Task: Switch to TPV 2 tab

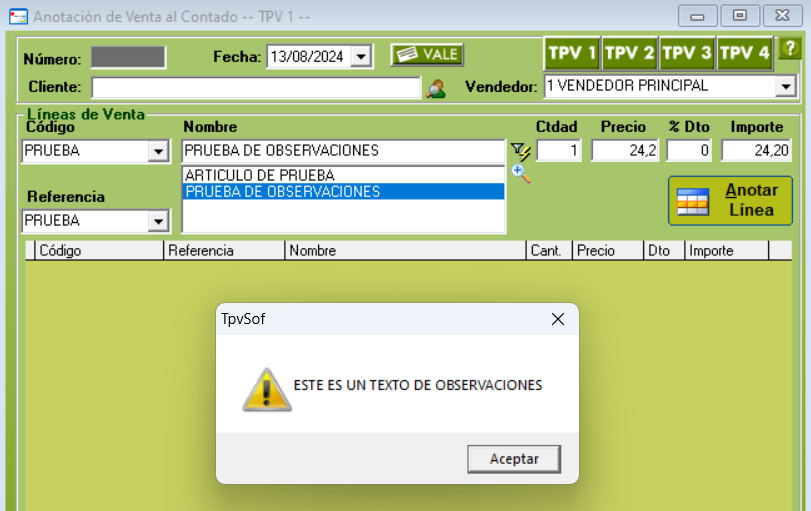Action: (629, 53)
